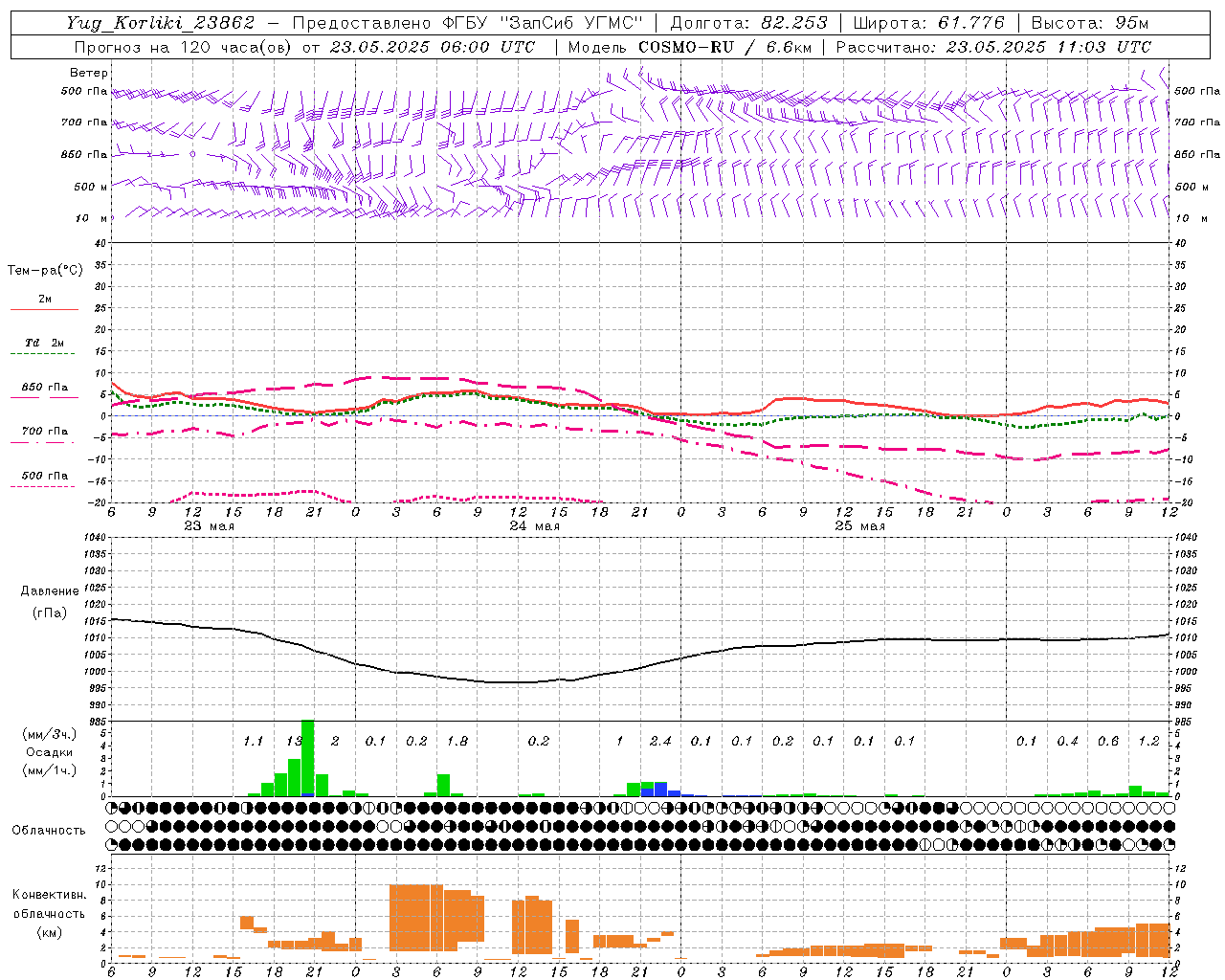Click the '23 мая' date label
The width and height of the screenshot is (1225, 980).
(x=208, y=526)
